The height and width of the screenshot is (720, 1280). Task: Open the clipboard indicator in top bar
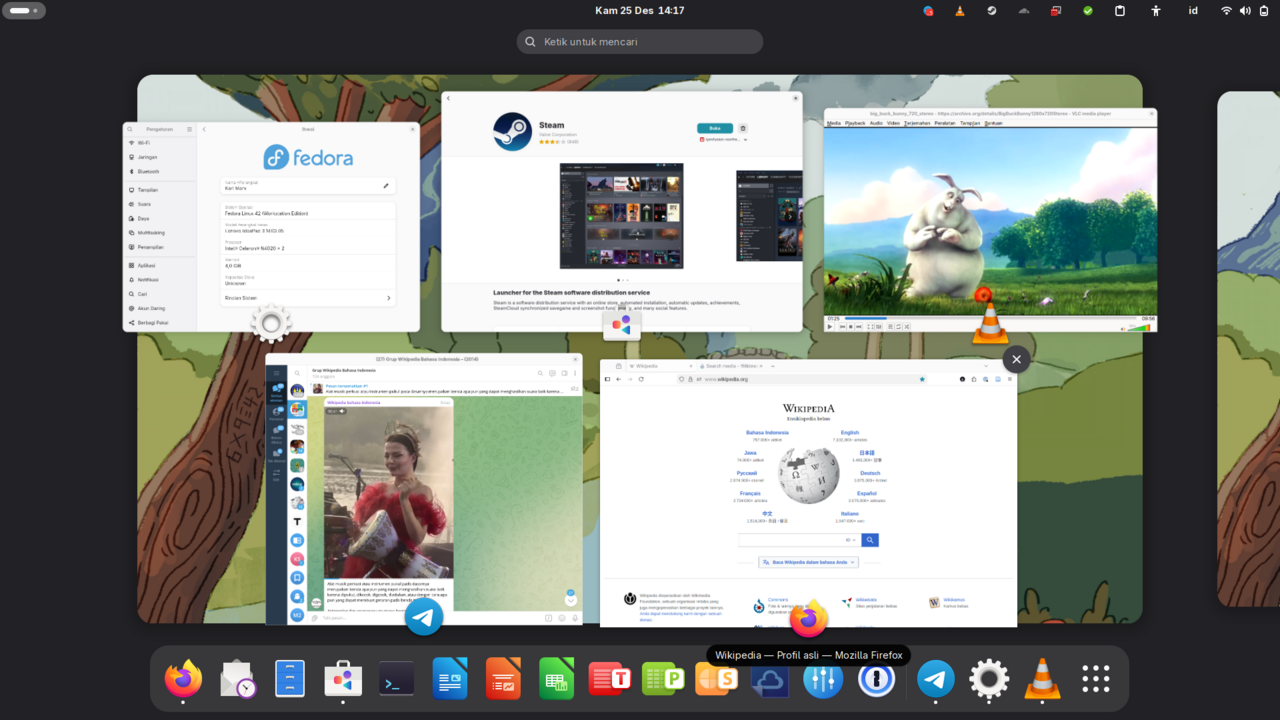pos(1120,11)
